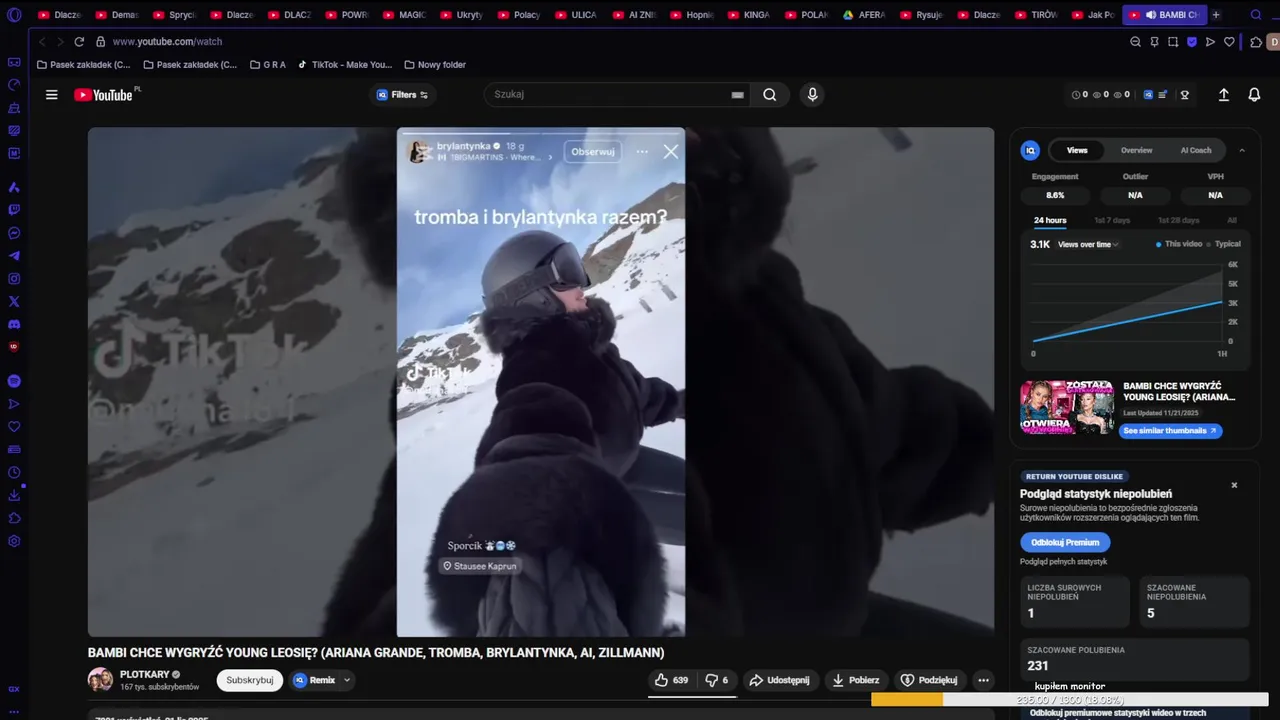Open YouTube notifications bell
This screenshot has width=1280, height=720.
(x=1254, y=95)
